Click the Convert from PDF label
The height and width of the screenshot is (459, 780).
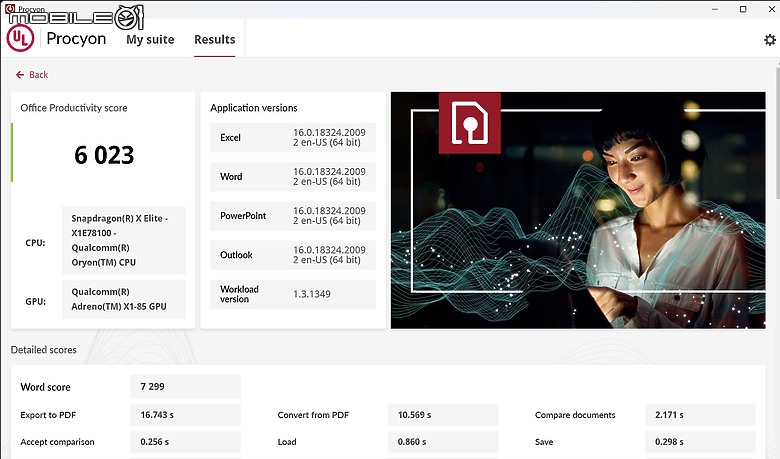(x=313, y=415)
